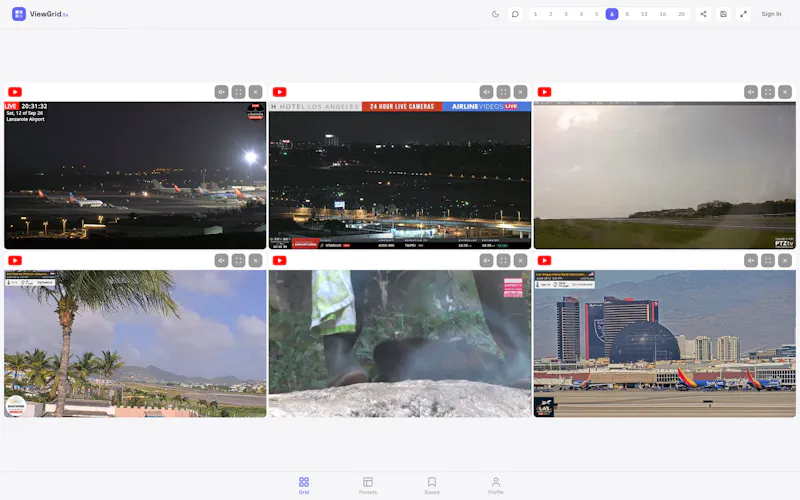The width and height of the screenshot is (800, 500).
Task: Select 8-stream grid layout
Action: pos(627,14)
